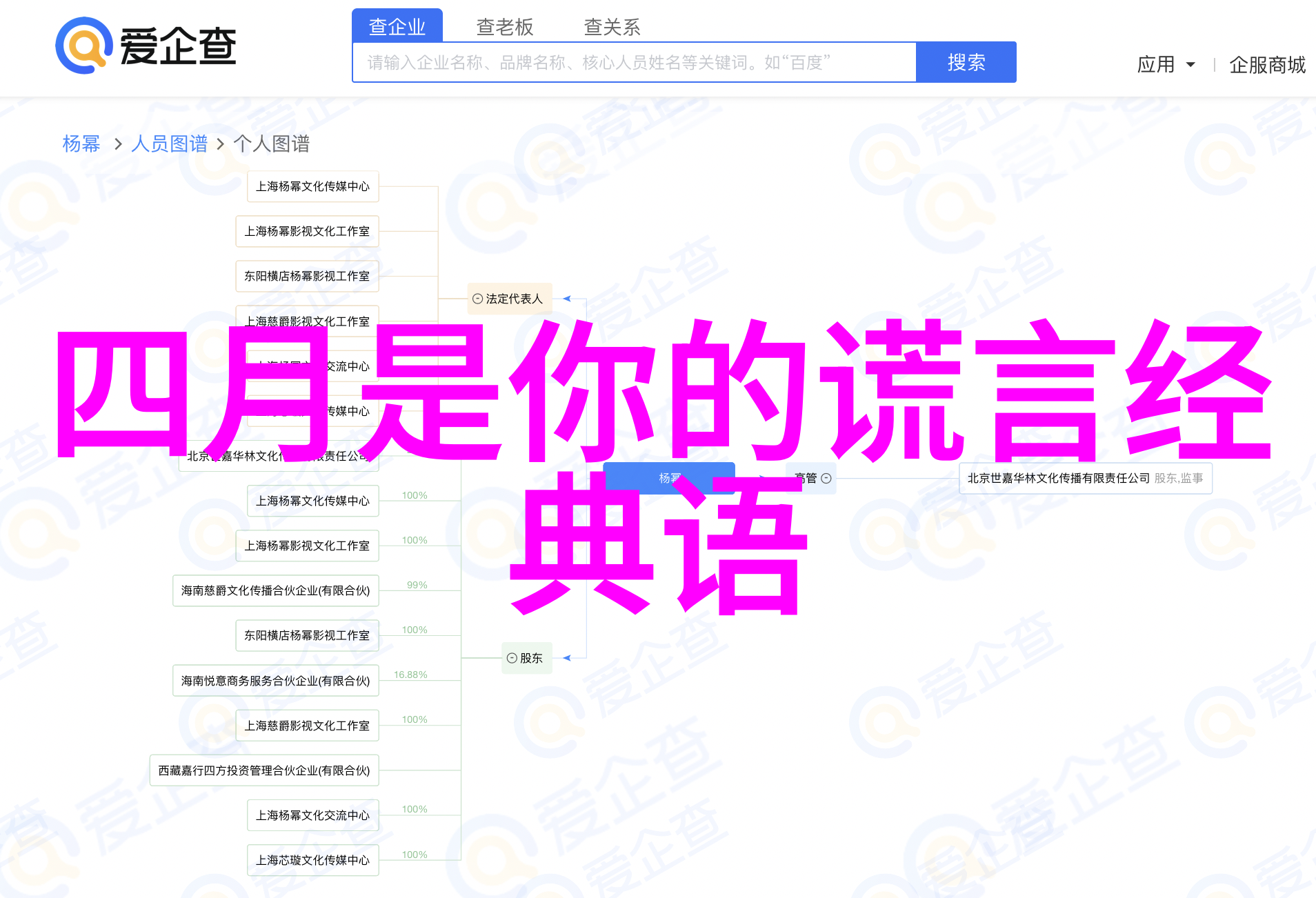Open the 应用 dropdown menu

tap(1166, 65)
